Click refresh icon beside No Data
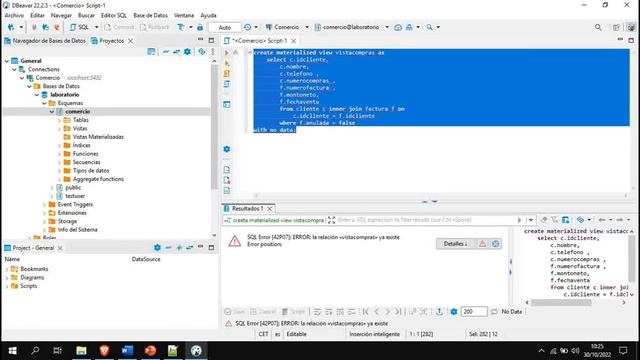640x360 pixels. click(x=494, y=312)
